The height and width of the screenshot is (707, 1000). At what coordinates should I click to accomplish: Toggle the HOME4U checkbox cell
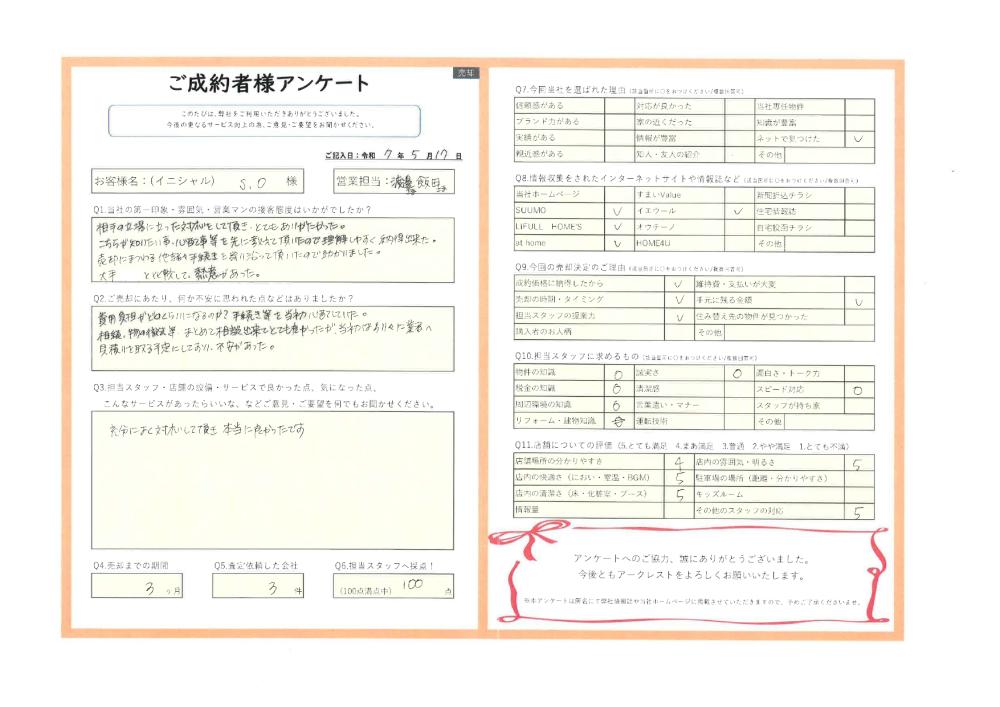739,244
